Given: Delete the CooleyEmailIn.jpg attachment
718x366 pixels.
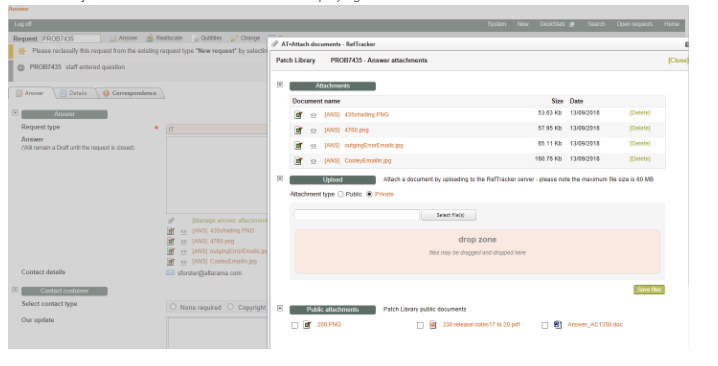Looking at the screenshot, I should pyautogui.click(x=640, y=159).
